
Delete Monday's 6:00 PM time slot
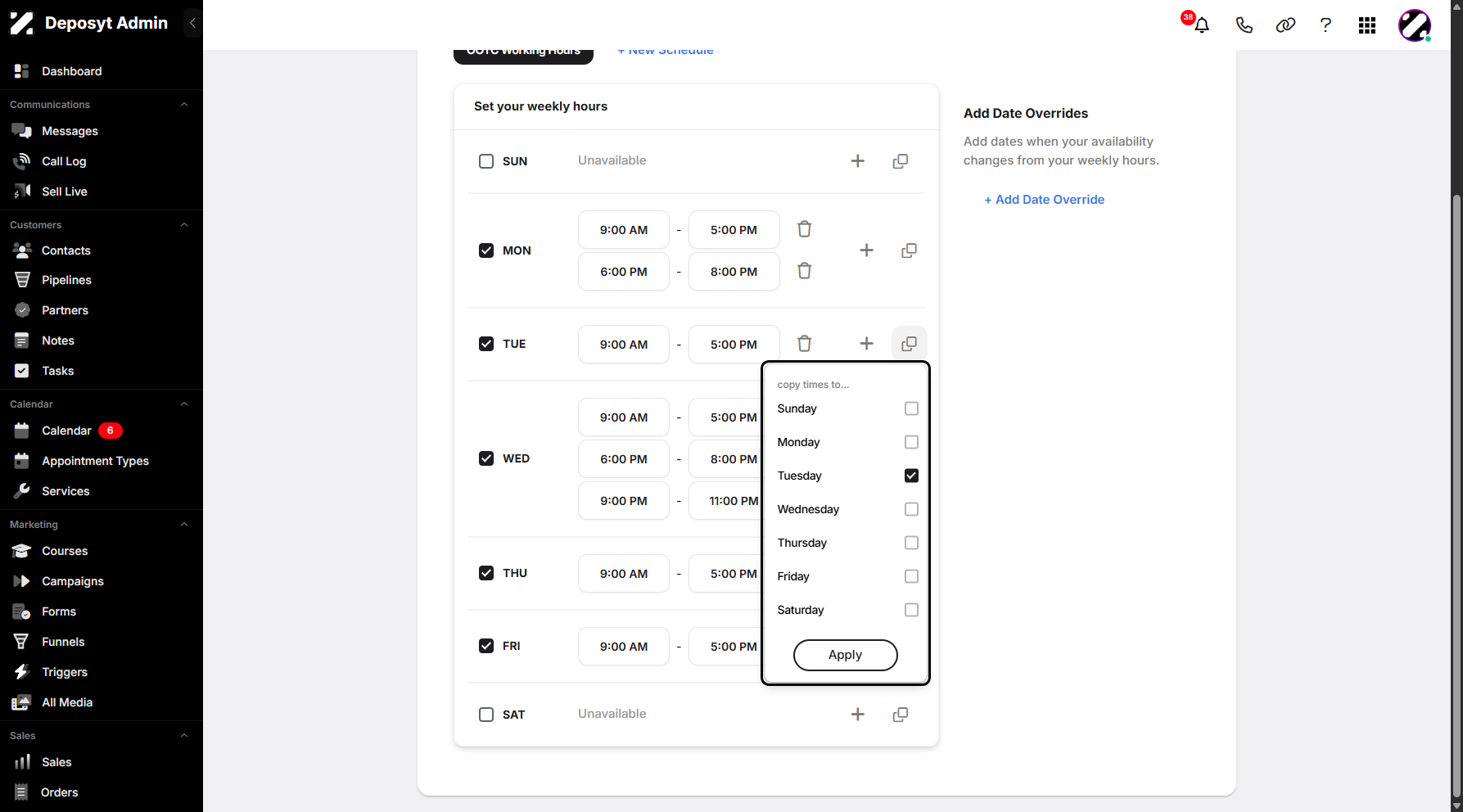coord(805,271)
